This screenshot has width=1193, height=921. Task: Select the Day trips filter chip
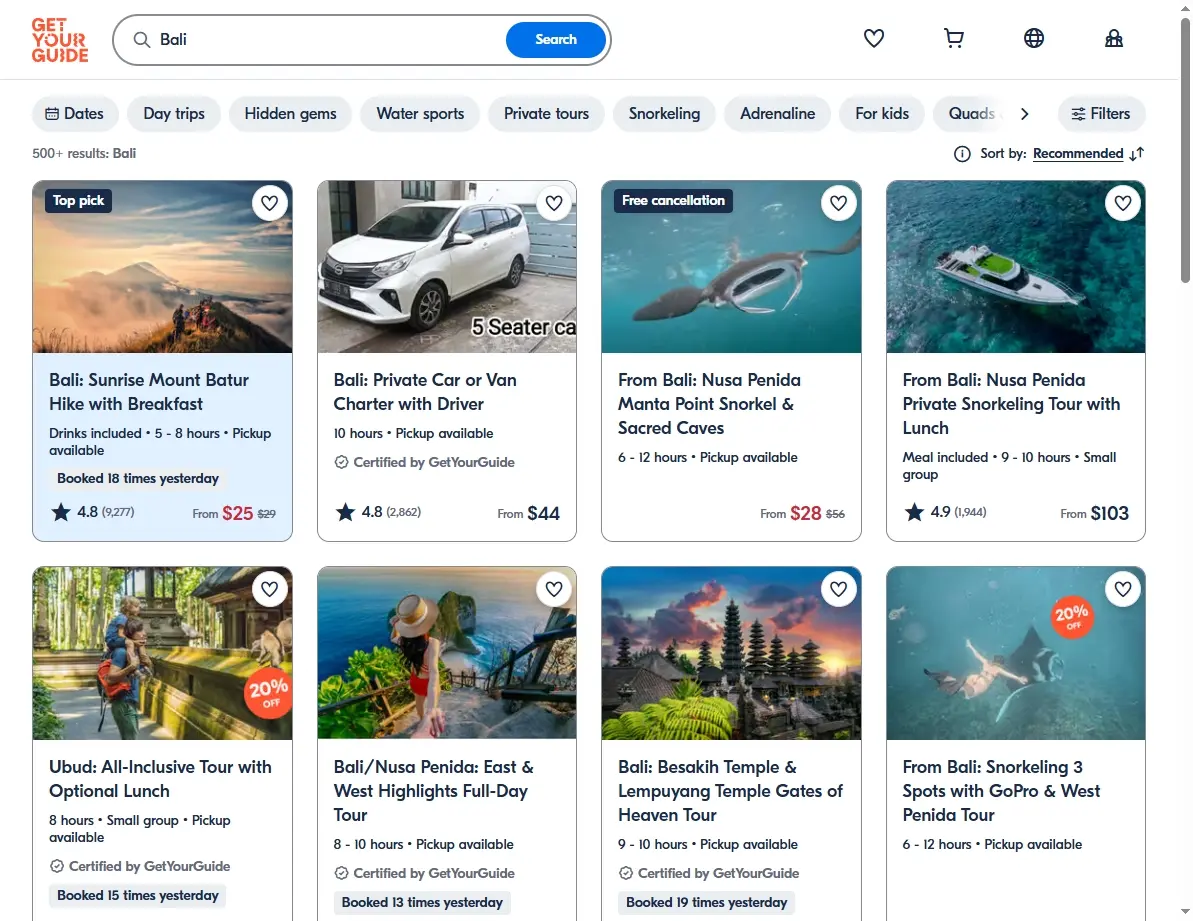point(174,114)
